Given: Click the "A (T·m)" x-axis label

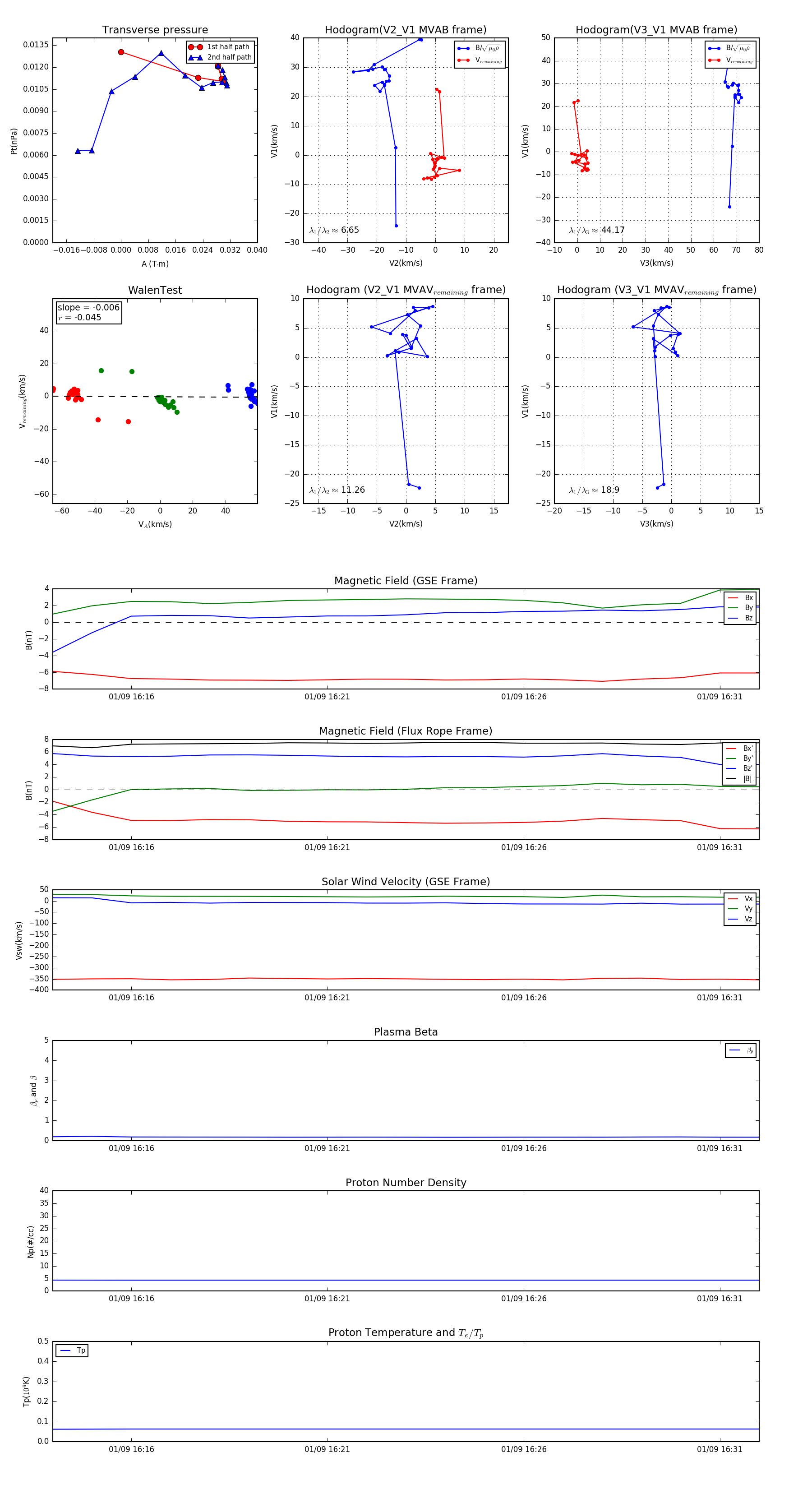Looking at the screenshot, I should click(155, 264).
